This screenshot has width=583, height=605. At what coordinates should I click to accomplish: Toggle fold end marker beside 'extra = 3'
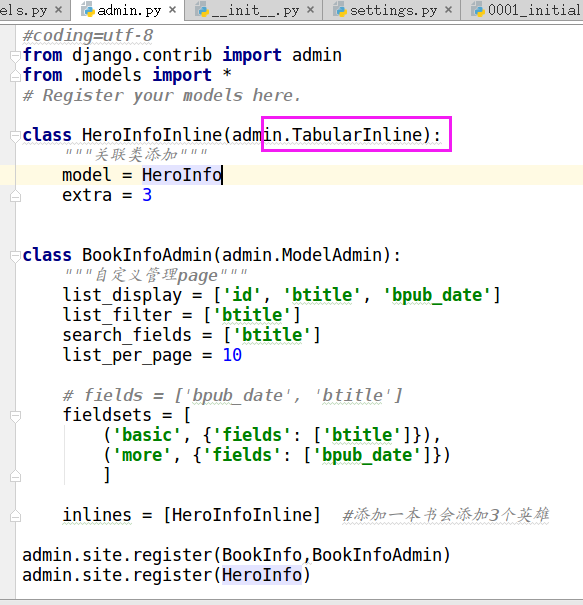[15, 196]
